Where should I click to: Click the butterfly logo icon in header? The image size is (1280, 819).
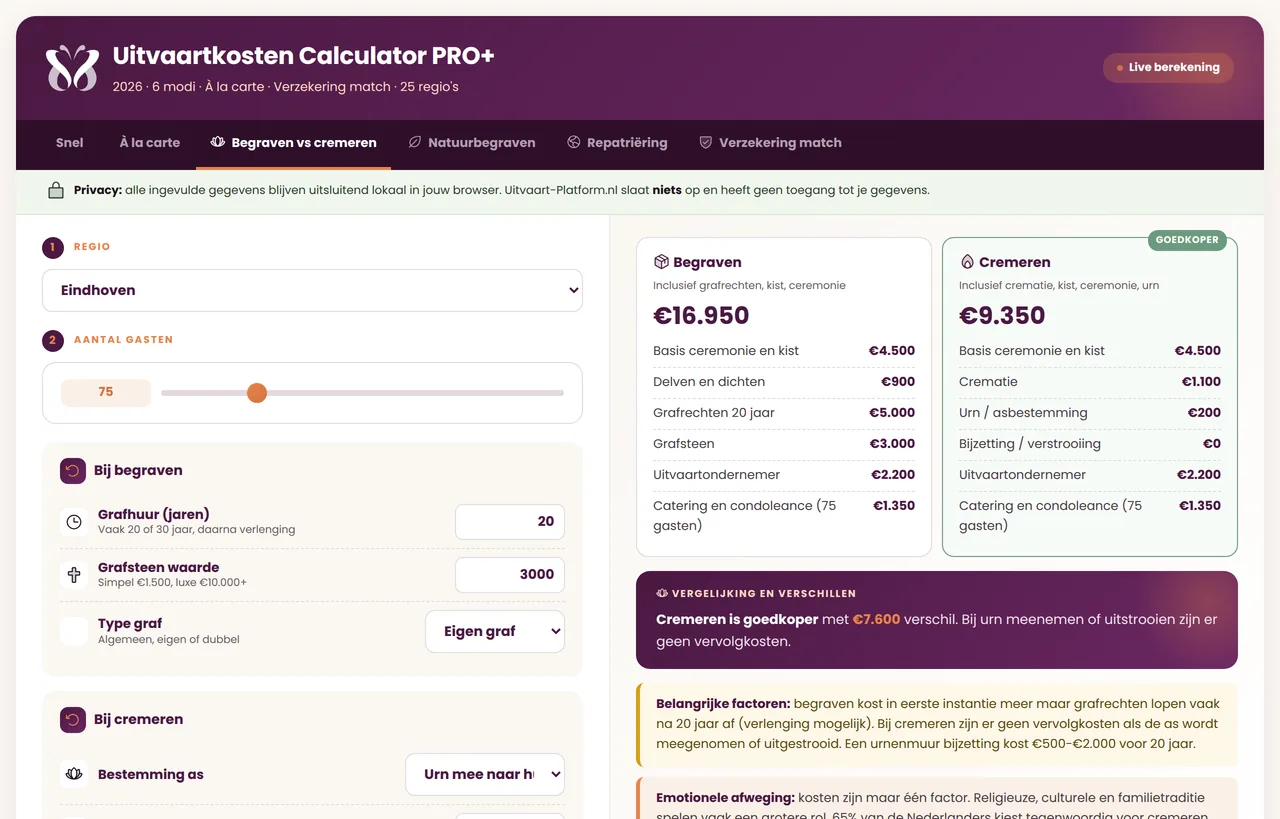(72, 68)
